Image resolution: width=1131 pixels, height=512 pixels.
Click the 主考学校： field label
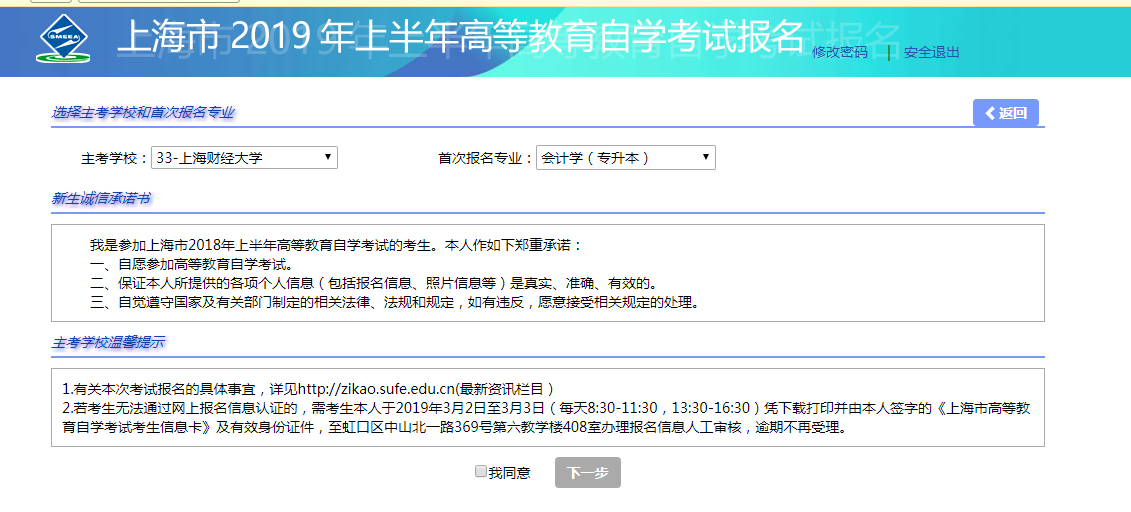pos(114,158)
